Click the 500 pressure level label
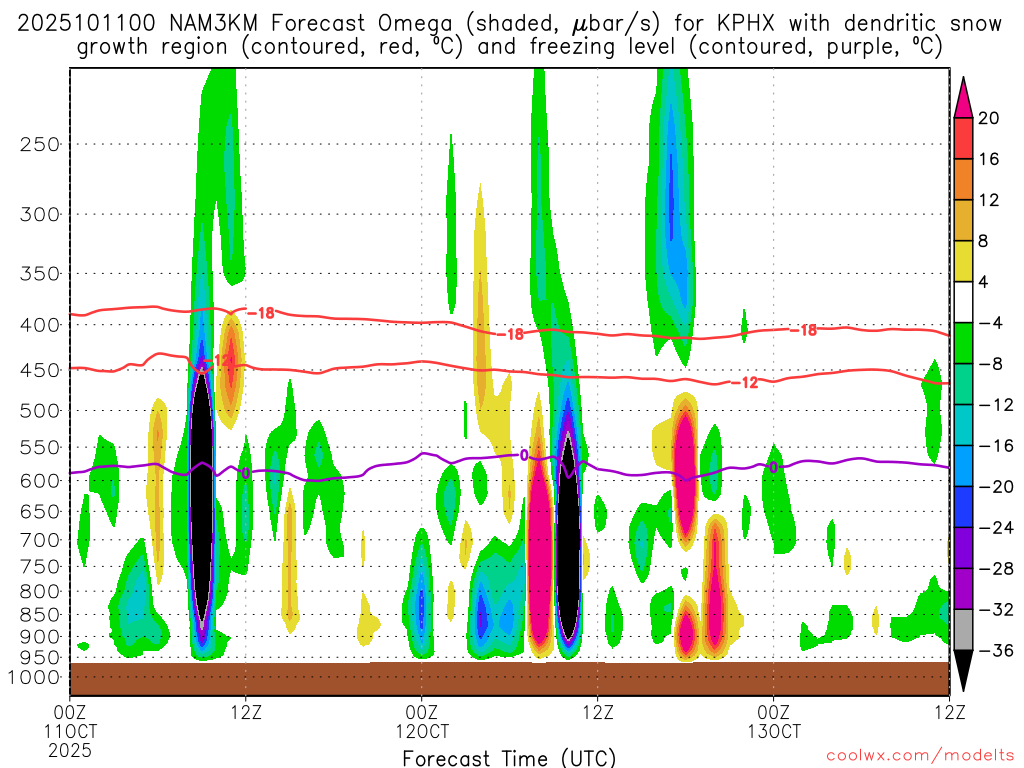Screen dimensions: 1024x768 click(x=40, y=411)
